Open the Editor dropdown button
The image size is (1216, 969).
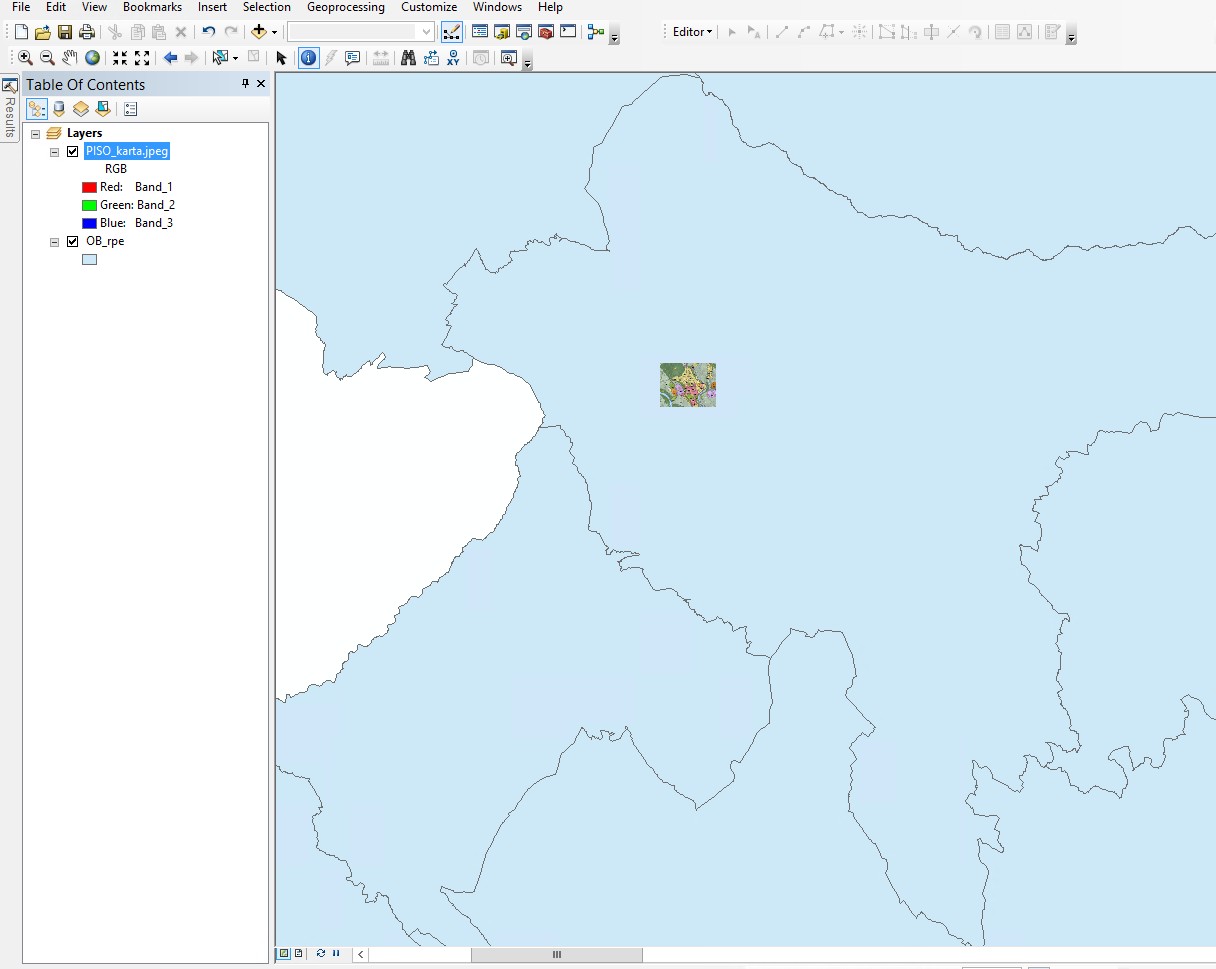(692, 32)
